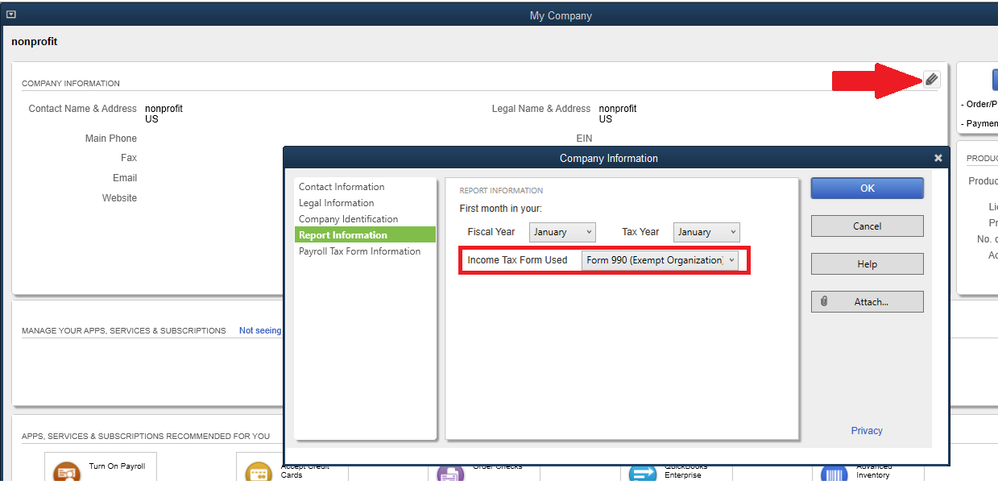Open the Income Tax Form Used dropdown

coord(660,260)
